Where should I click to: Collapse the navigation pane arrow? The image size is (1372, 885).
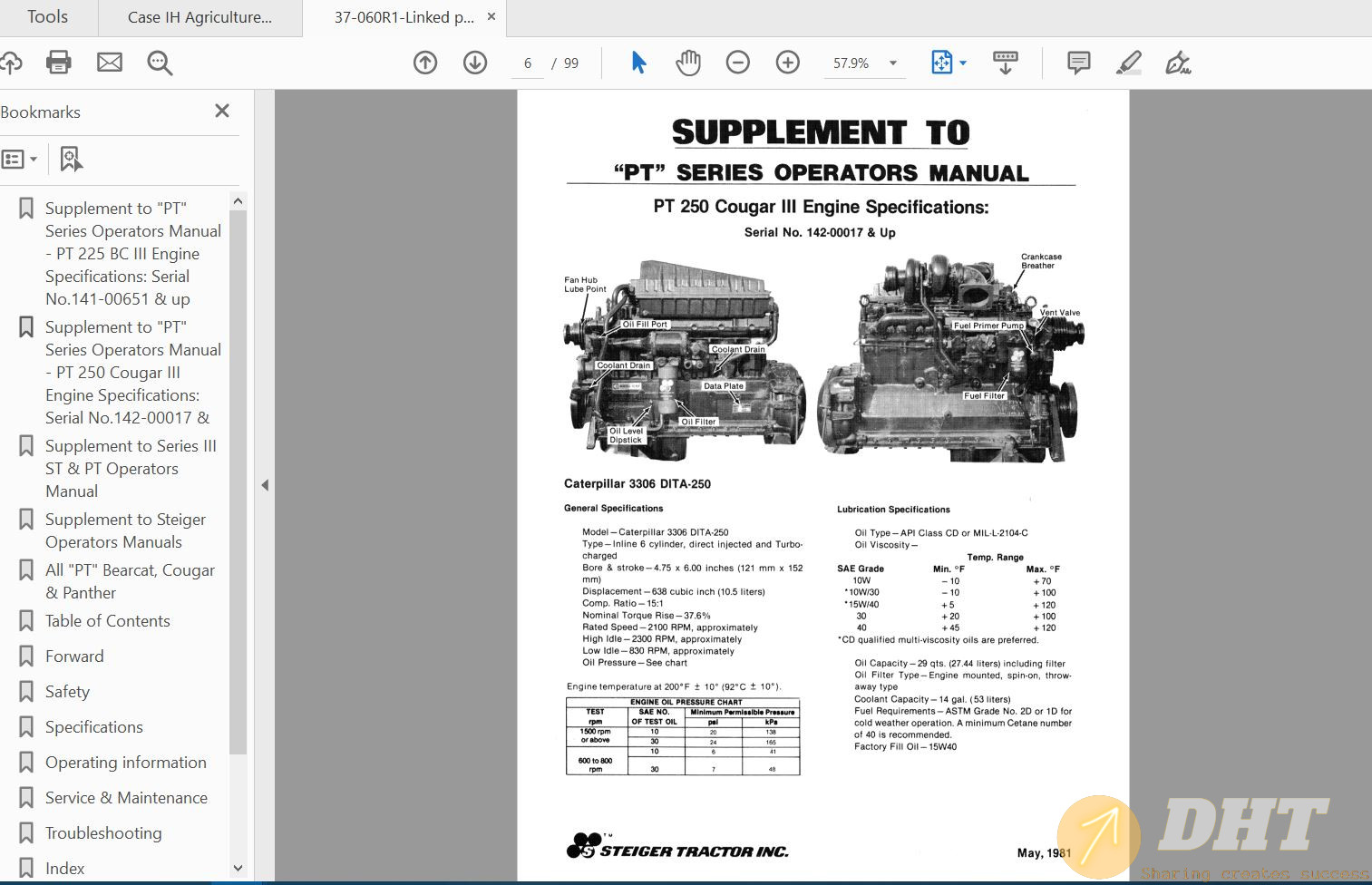[265, 485]
